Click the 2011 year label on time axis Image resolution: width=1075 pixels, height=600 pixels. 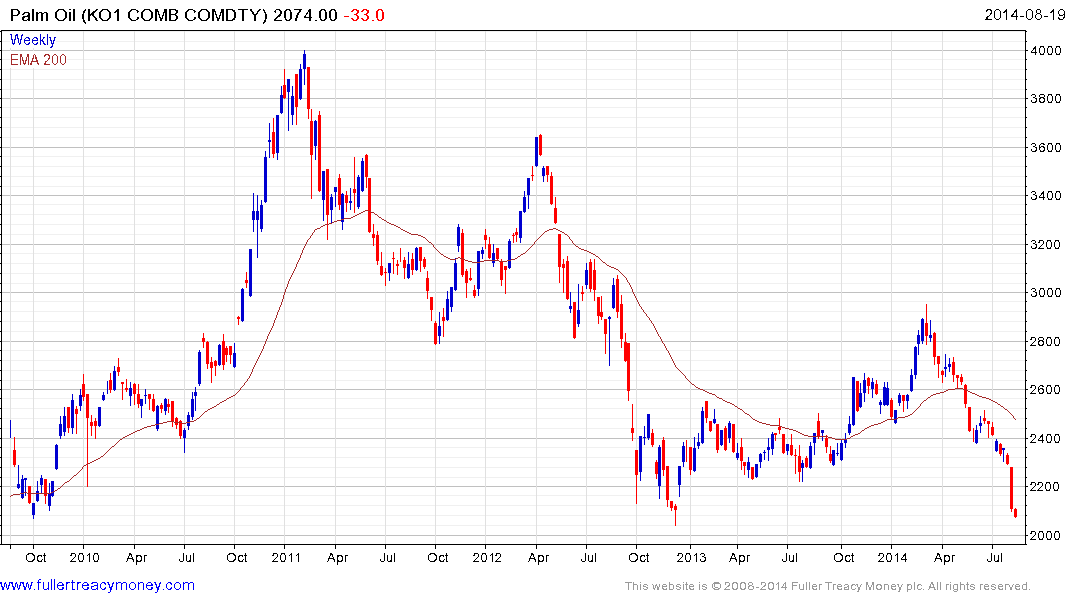click(x=286, y=557)
